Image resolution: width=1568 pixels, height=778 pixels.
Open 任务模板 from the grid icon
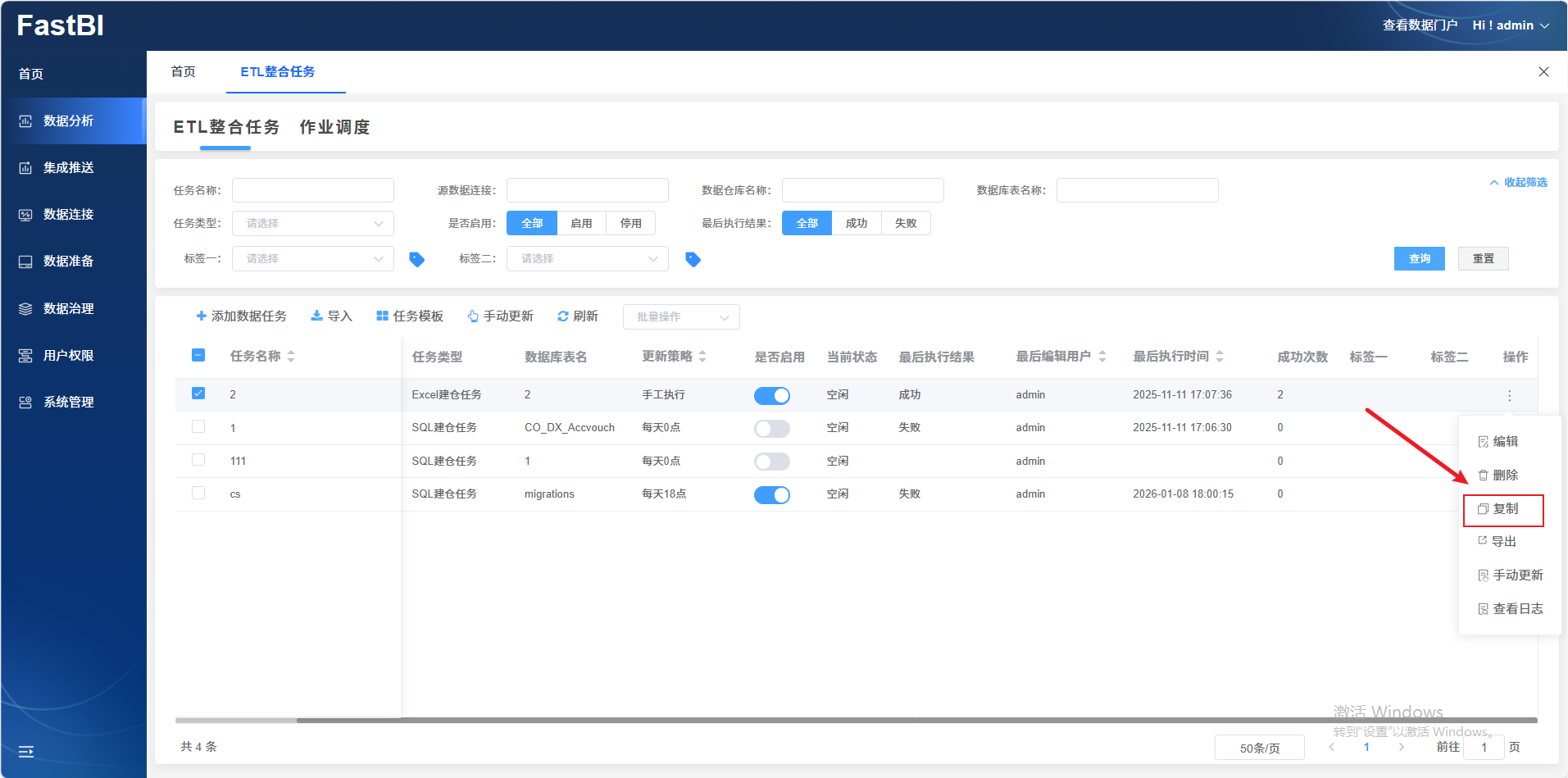382,316
